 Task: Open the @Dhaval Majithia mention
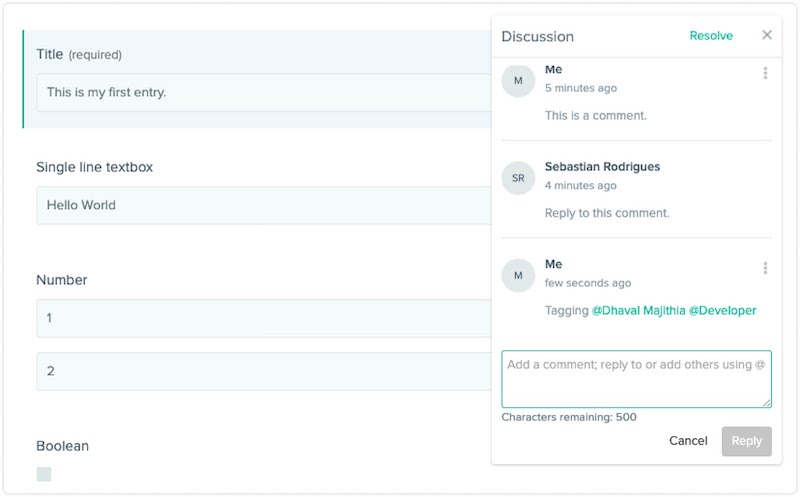click(638, 311)
